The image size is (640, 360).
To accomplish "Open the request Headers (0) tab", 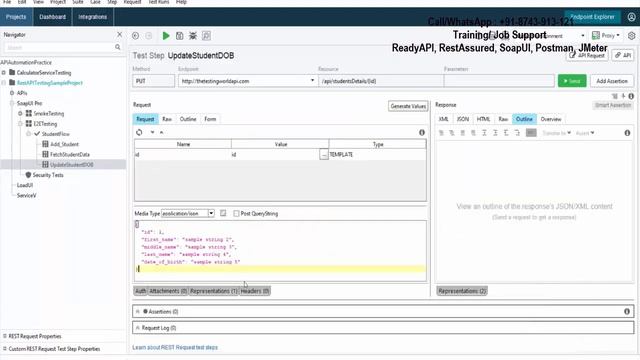I will pos(255,291).
